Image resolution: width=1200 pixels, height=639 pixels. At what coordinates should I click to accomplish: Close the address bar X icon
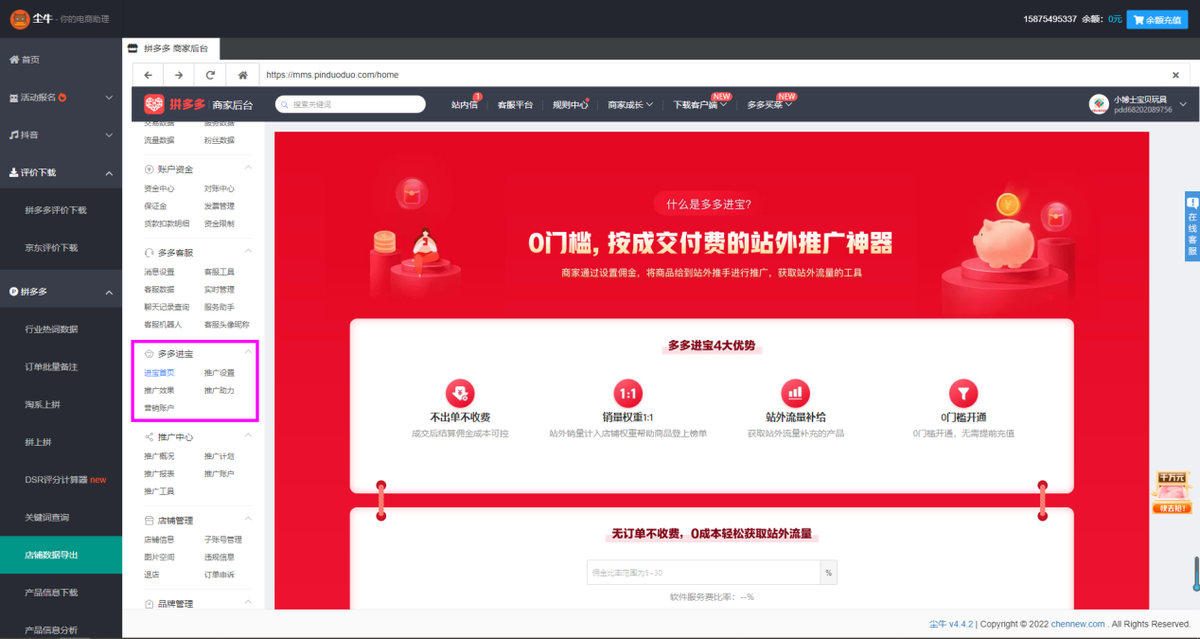1176,75
